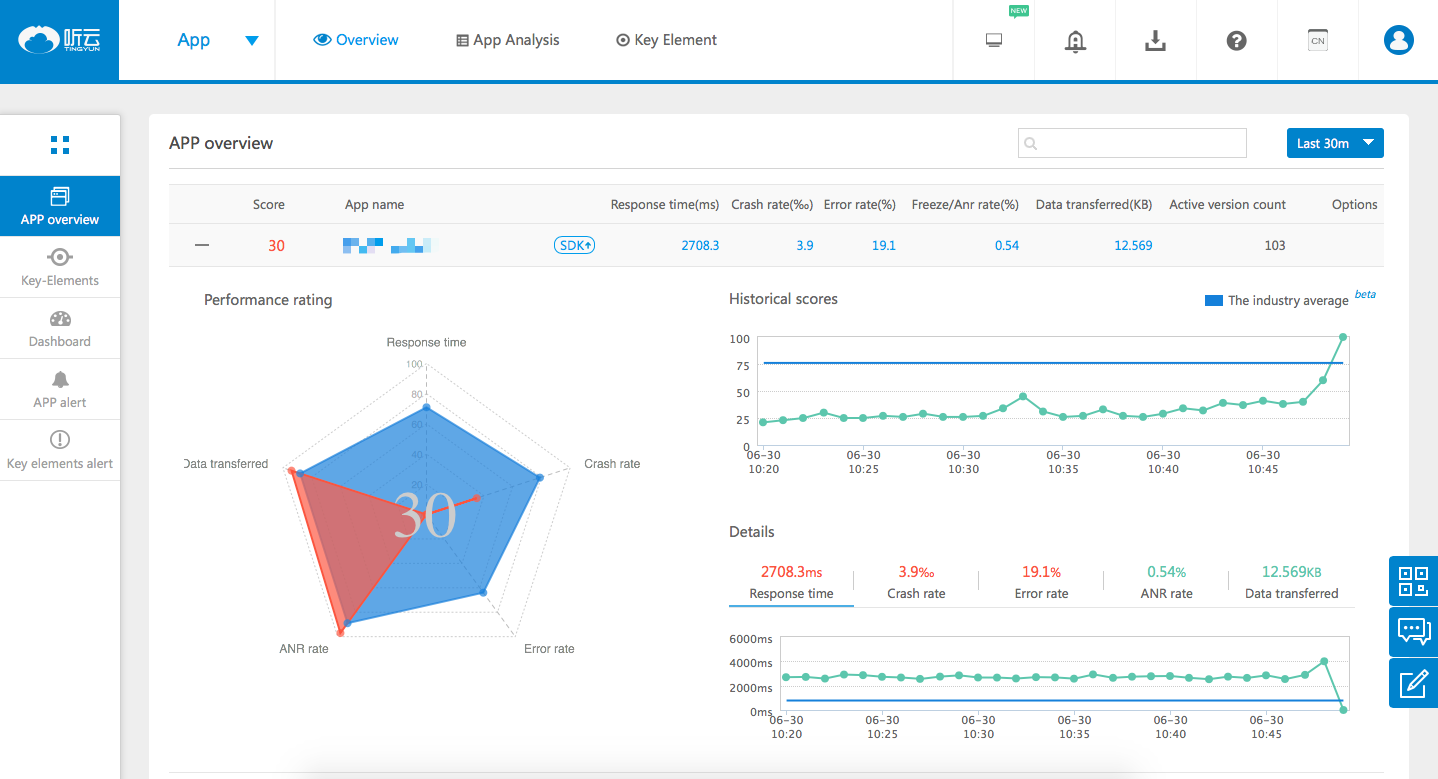Toggle the industry average legend

click(1277, 300)
